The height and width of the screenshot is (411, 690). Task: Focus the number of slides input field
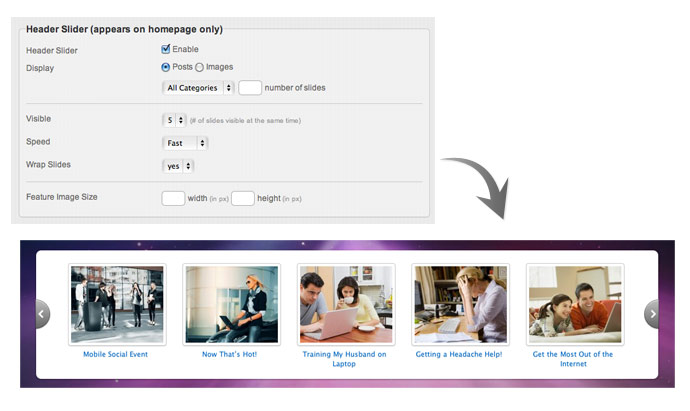click(x=250, y=88)
